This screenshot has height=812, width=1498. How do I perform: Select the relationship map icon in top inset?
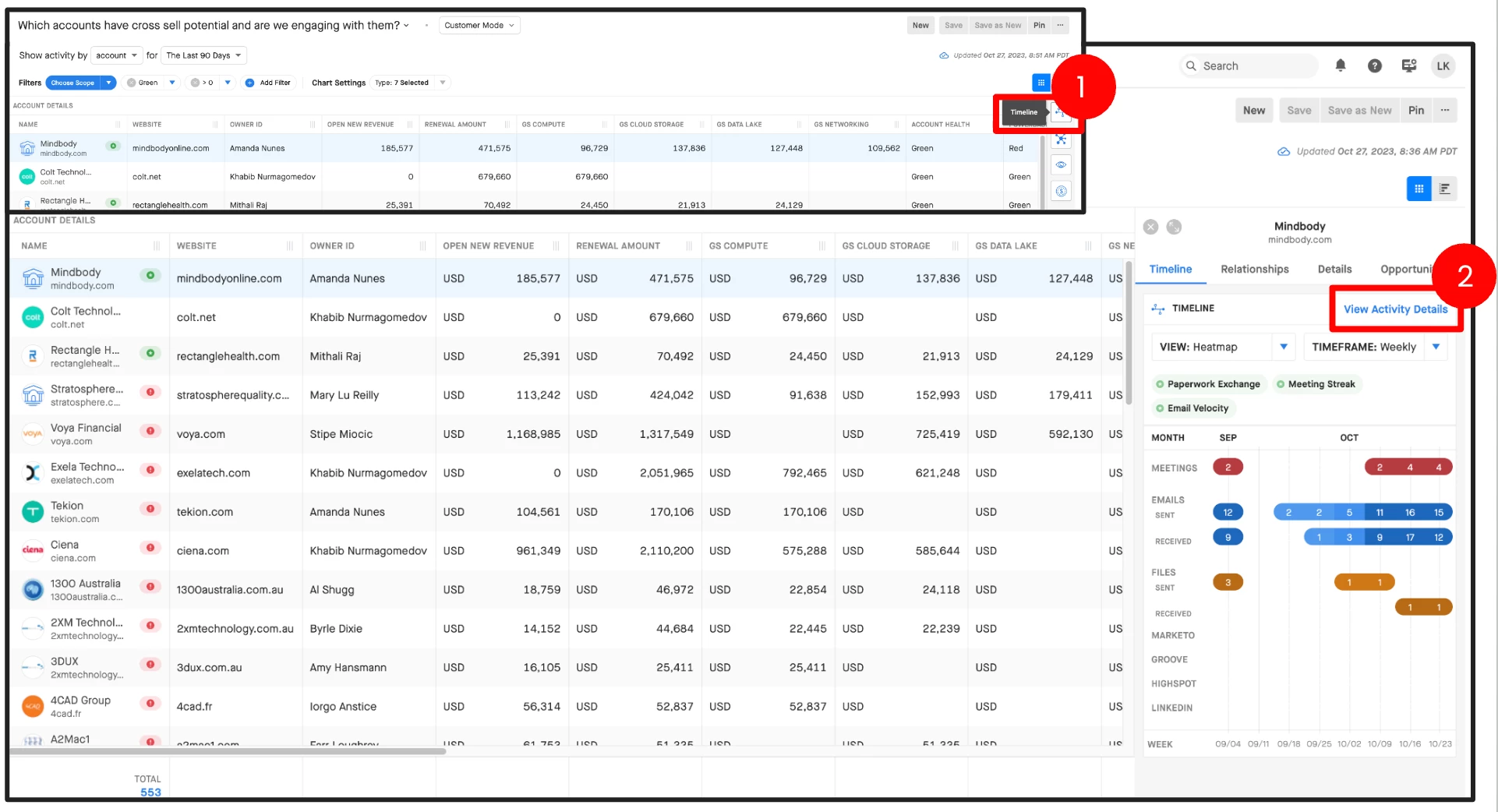coord(1061,139)
